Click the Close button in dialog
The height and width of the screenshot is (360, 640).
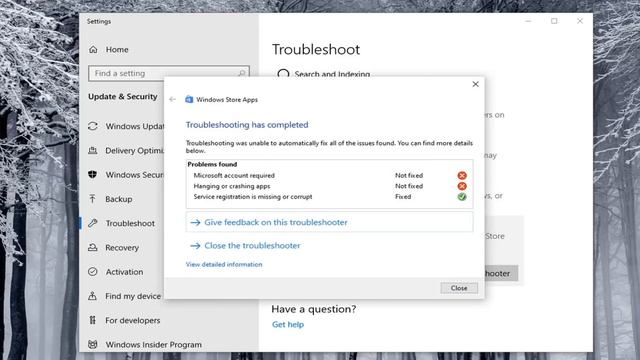coord(459,288)
